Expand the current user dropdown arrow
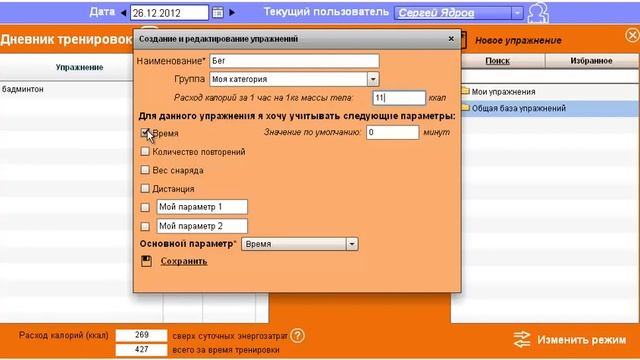 (x=517, y=13)
